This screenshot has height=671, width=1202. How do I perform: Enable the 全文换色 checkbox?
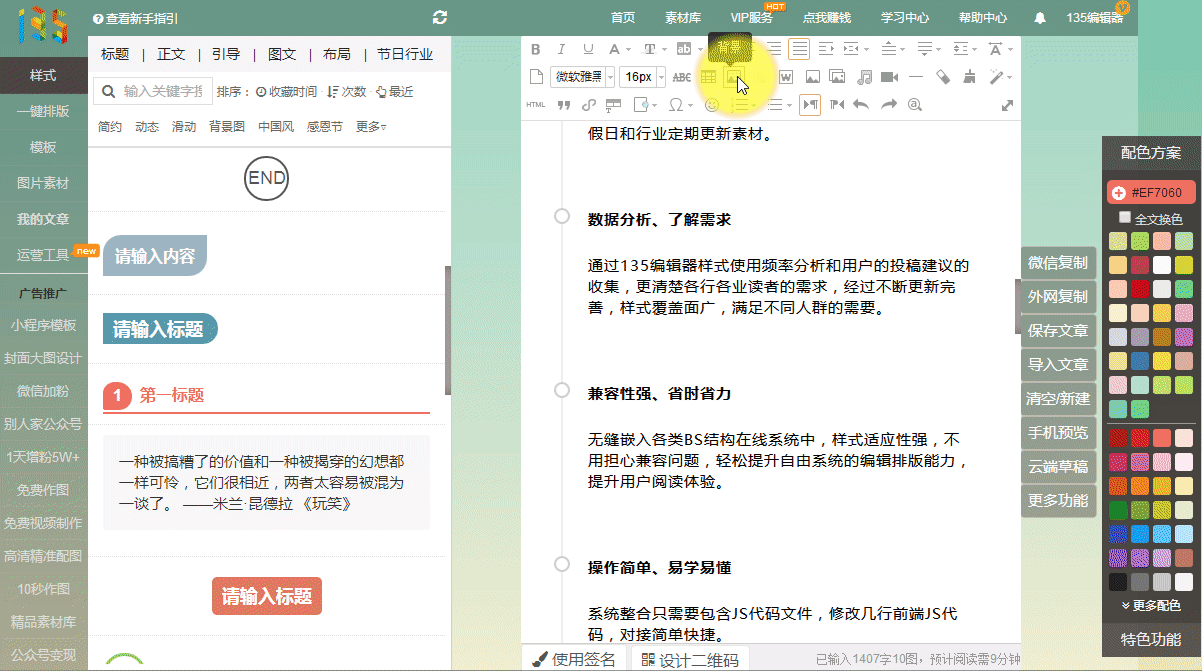click(1125, 218)
